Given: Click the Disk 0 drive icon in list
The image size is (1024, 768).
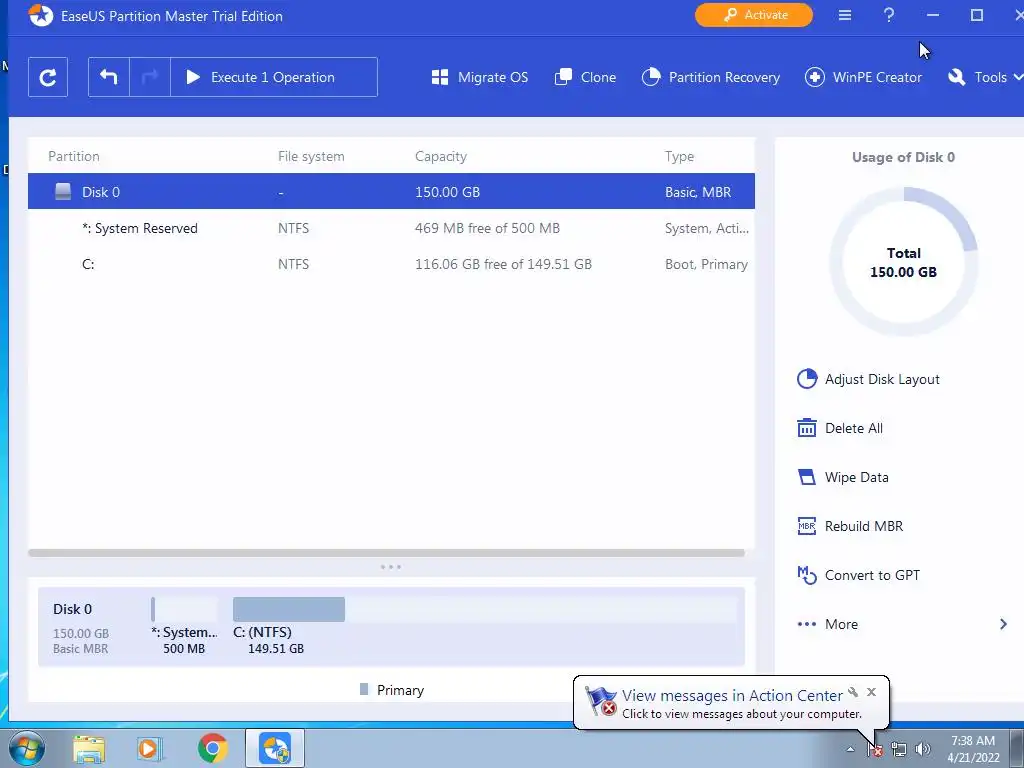Looking at the screenshot, I should [x=63, y=191].
